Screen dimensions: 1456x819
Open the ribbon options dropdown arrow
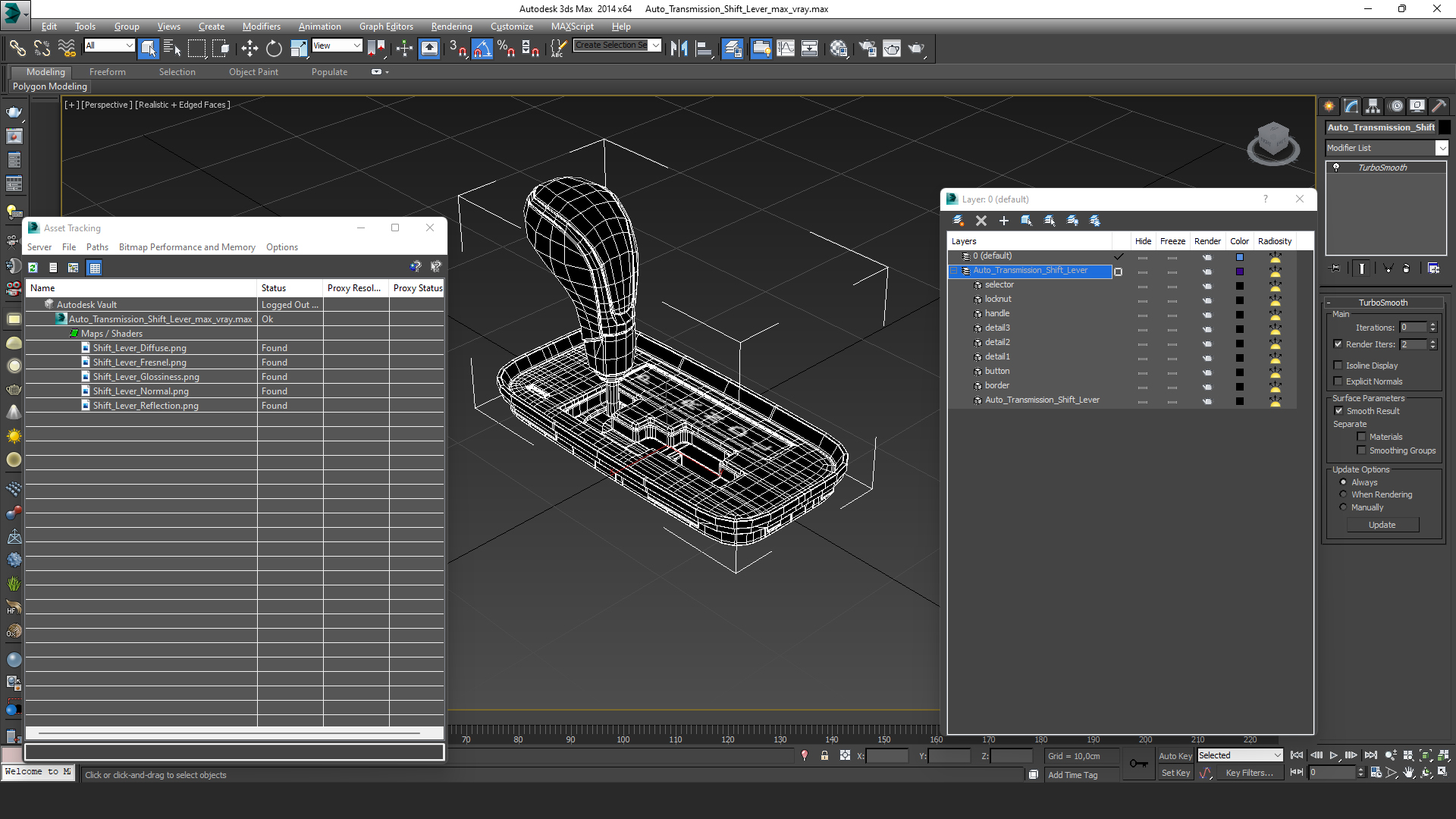(x=387, y=72)
